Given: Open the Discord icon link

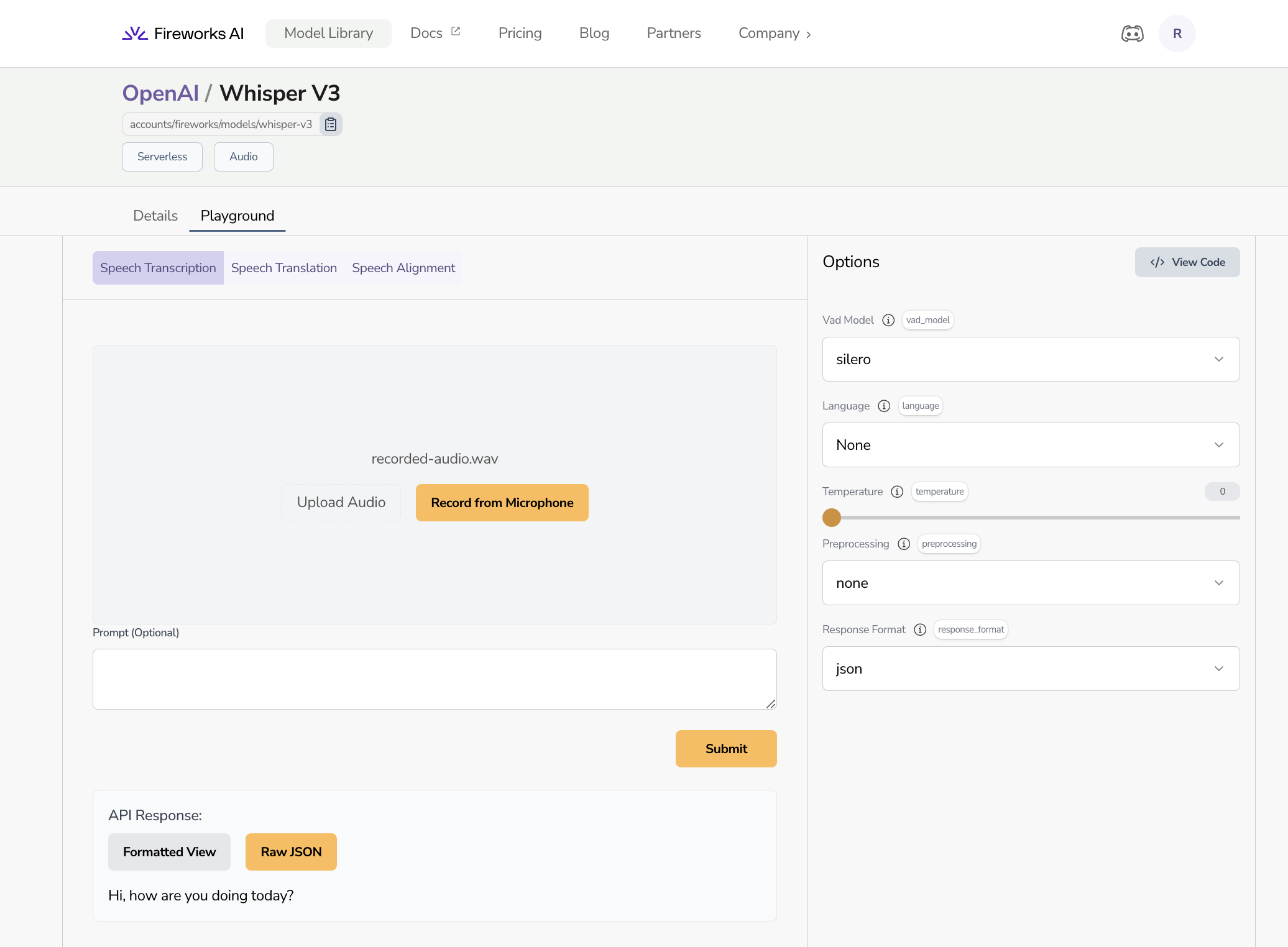Looking at the screenshot, I should coord(1132,34).
